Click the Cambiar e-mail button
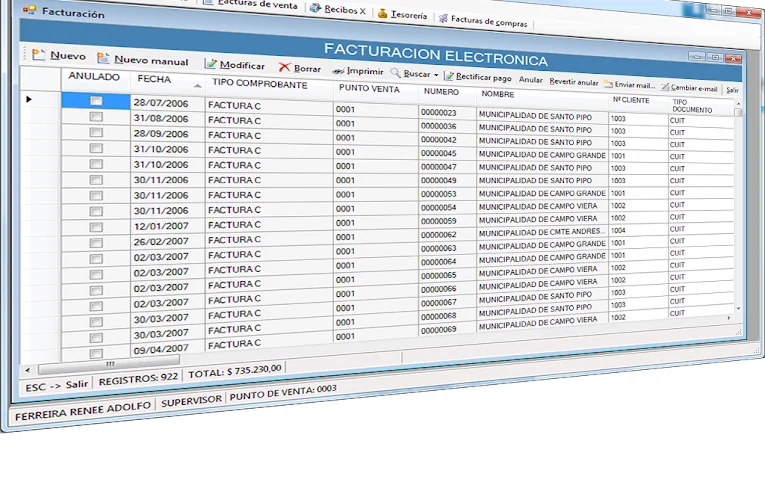Screen dimensions: 765x500 689,88
